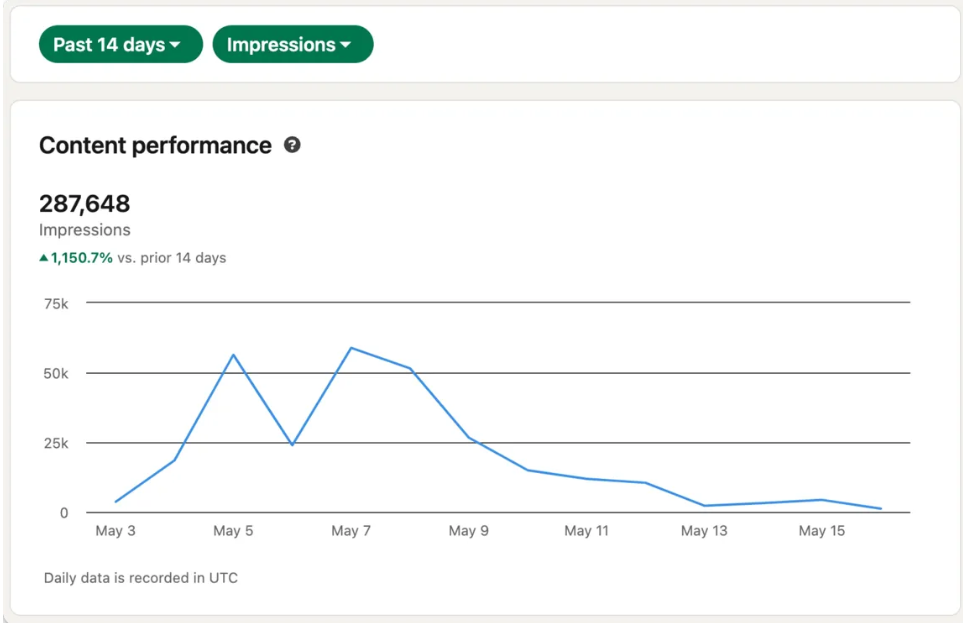Image resolution: width=963 pixels, height=623 pixels.
Task: Click the chart data point above May 13
Action: pos(704,506)
